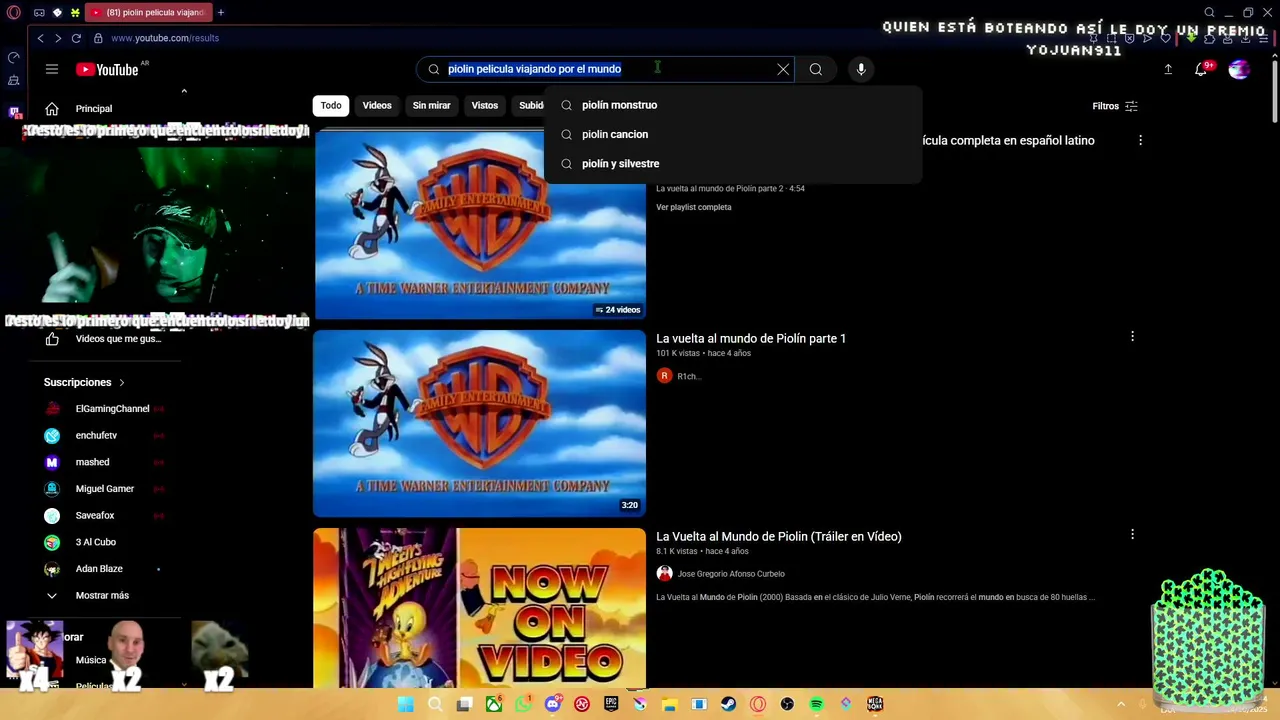Open more options for Tráiler en Vídeo
The height and width of the screenshot is (720, 1280).
click(x=1132, y=535)
